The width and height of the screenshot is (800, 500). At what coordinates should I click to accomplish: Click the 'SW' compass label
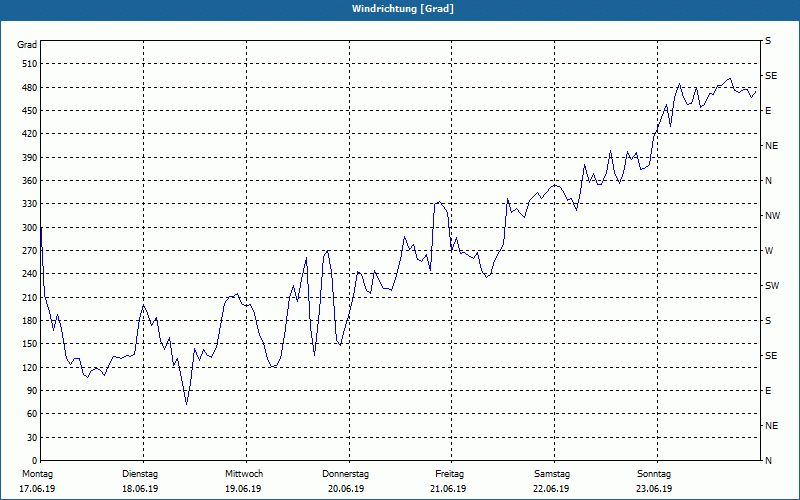(x=772, y=286)
